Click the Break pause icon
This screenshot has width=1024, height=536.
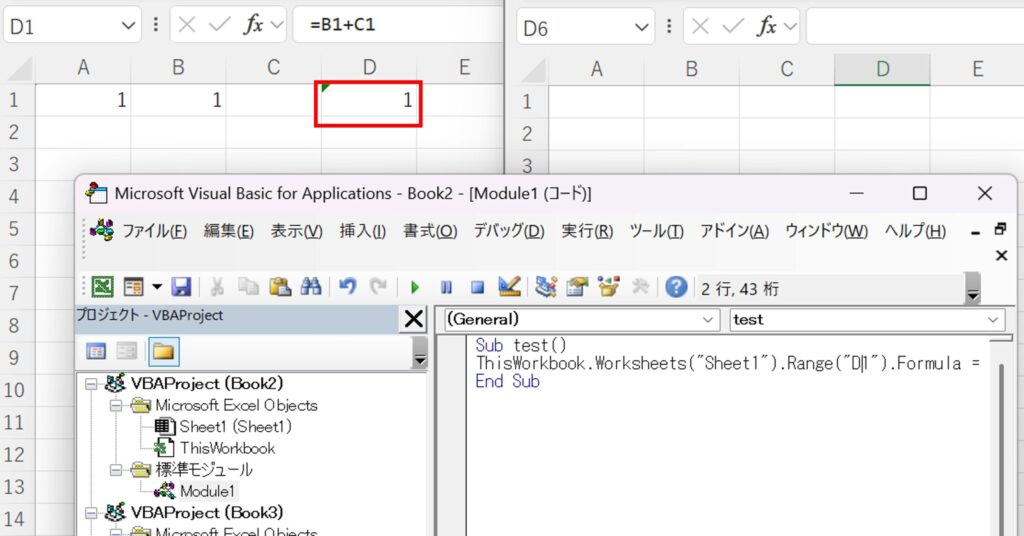(x=446, y=287)
